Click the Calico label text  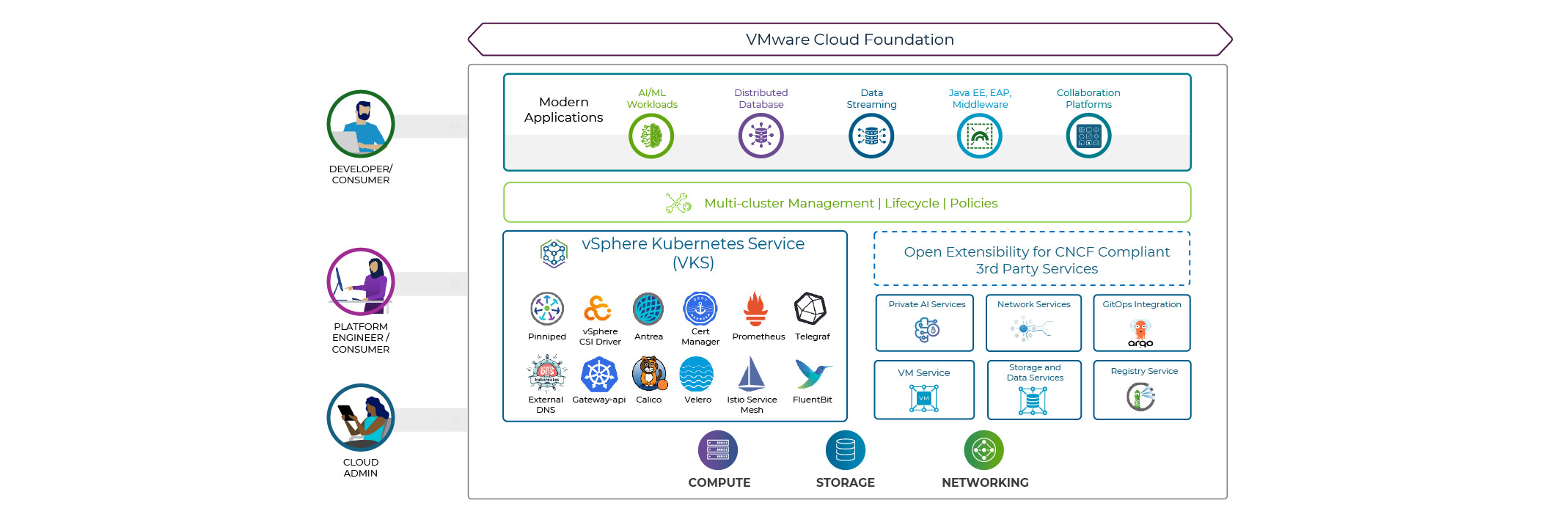[x=649, y=400]
